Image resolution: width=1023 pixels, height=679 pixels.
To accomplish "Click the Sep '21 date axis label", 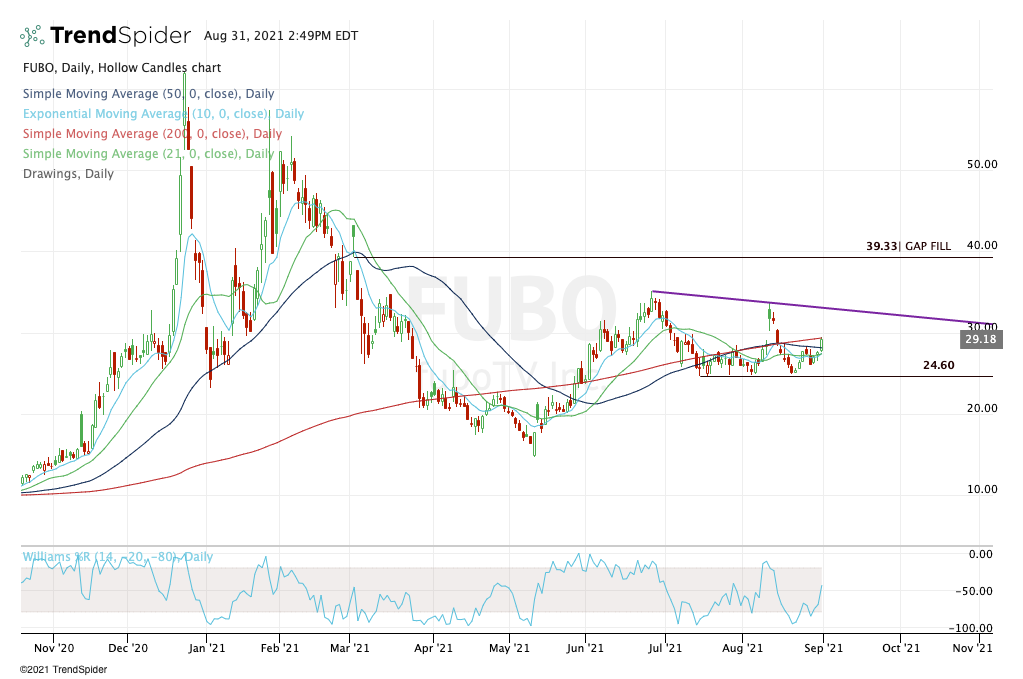I will pyautogui.click(x=823, y=648).
